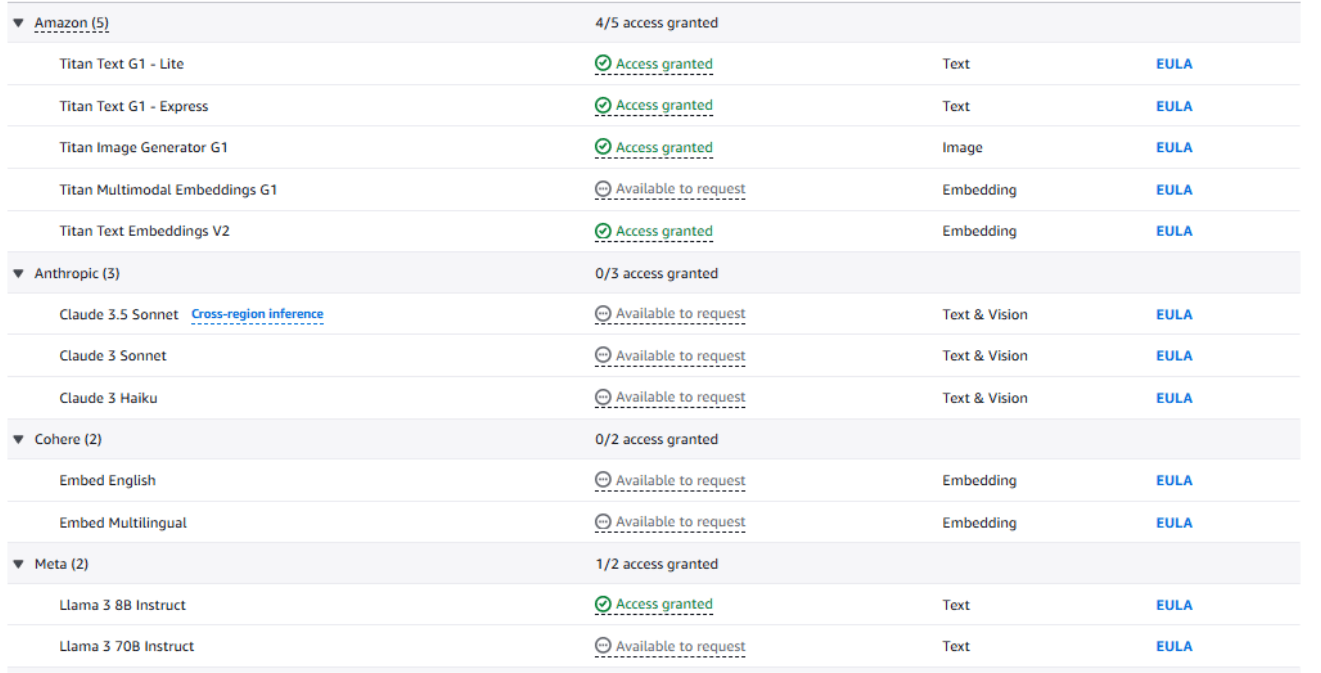Click green checkmark icon for Llama 3 8B Instruct
This screenshot has width=1321, height=673.
point(603,605)
